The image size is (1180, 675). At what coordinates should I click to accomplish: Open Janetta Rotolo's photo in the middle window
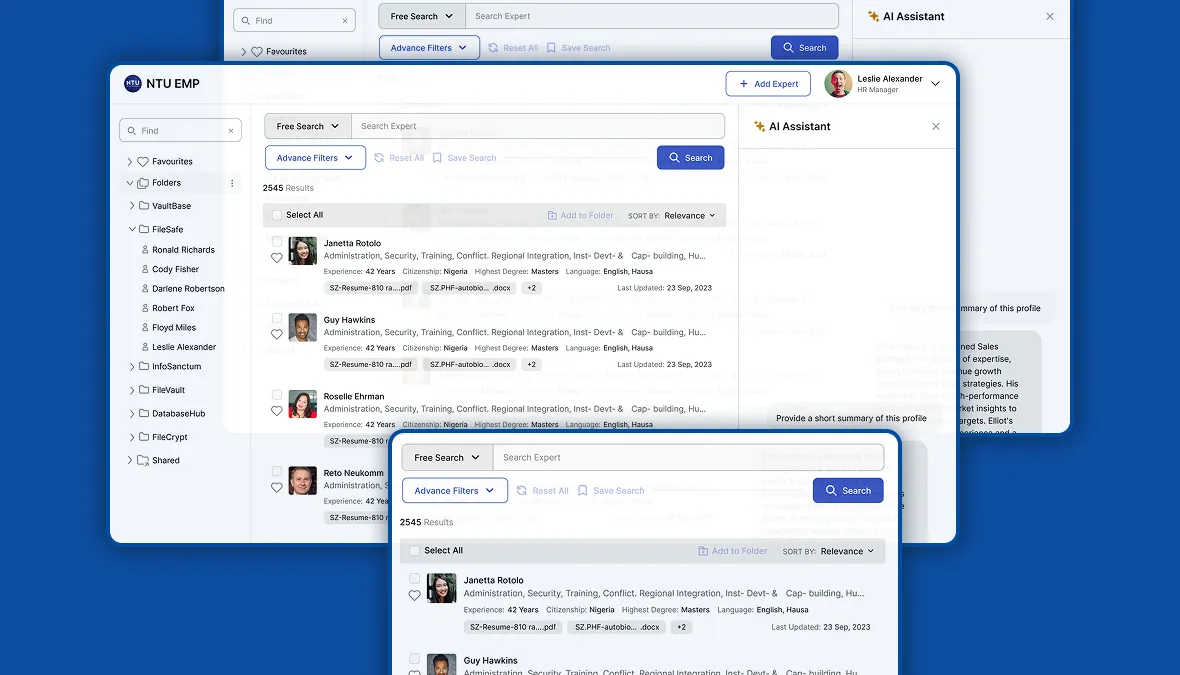[x=303, y=251]
